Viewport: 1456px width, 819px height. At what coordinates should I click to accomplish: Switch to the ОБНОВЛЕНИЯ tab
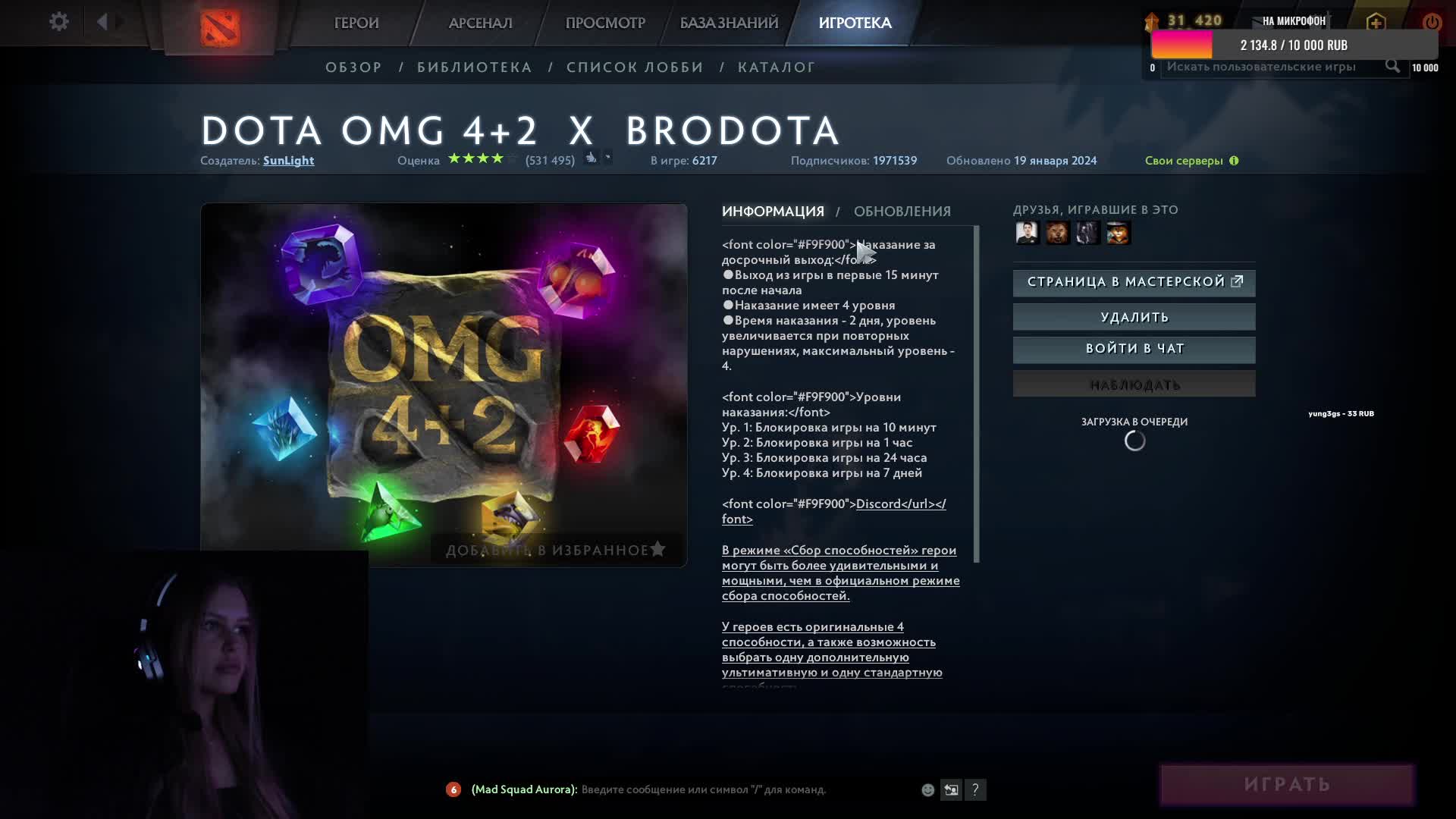[x=902, y=212]
